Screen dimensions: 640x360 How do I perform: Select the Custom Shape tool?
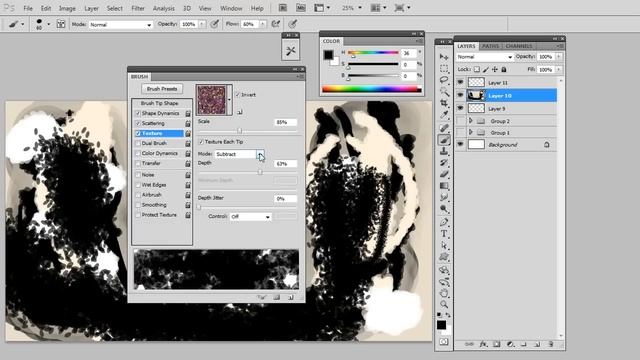coord(444,257)
